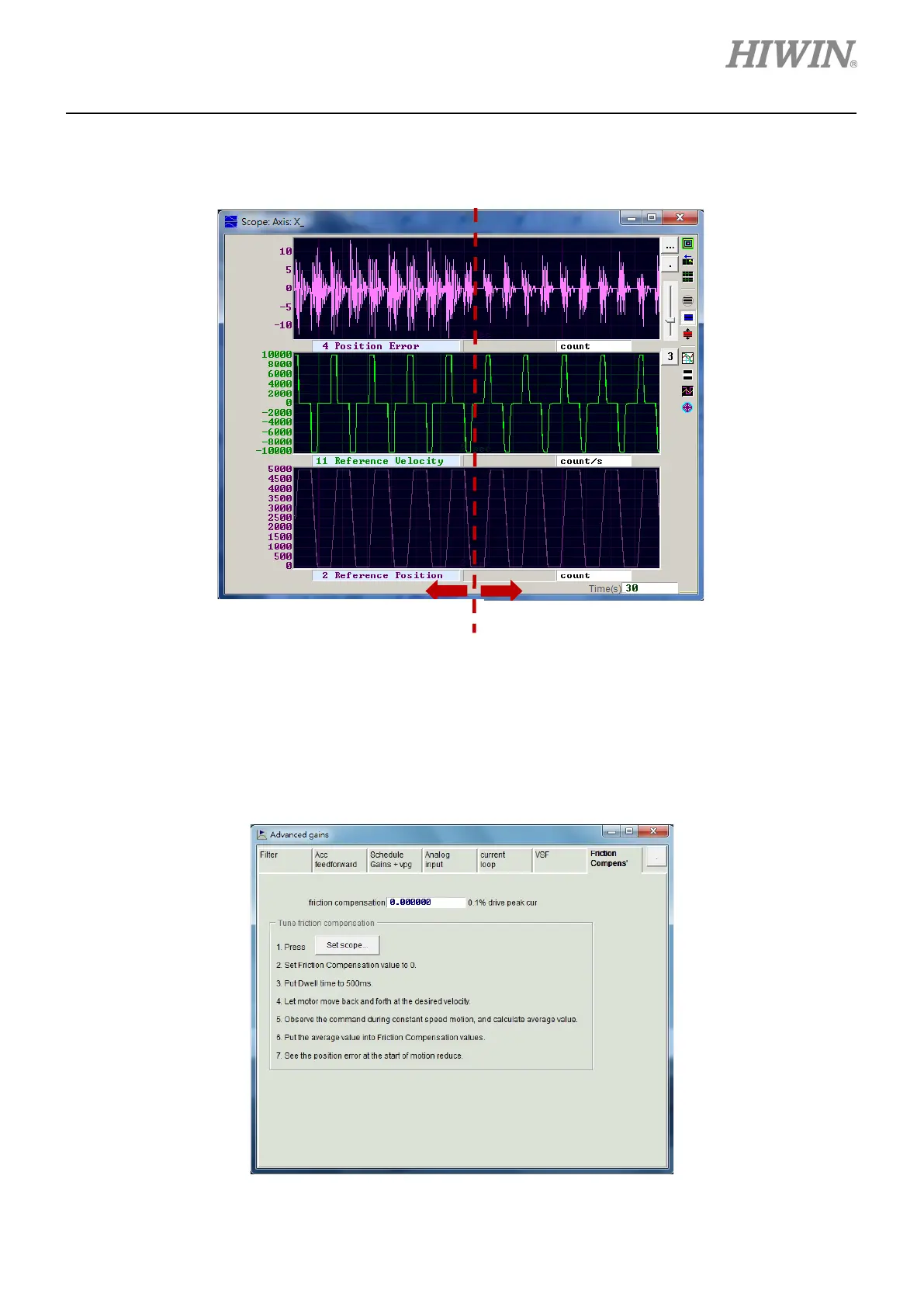Click the 'count' unit field under Position Error
924x1307 pixels.
(x=594, y=346)
